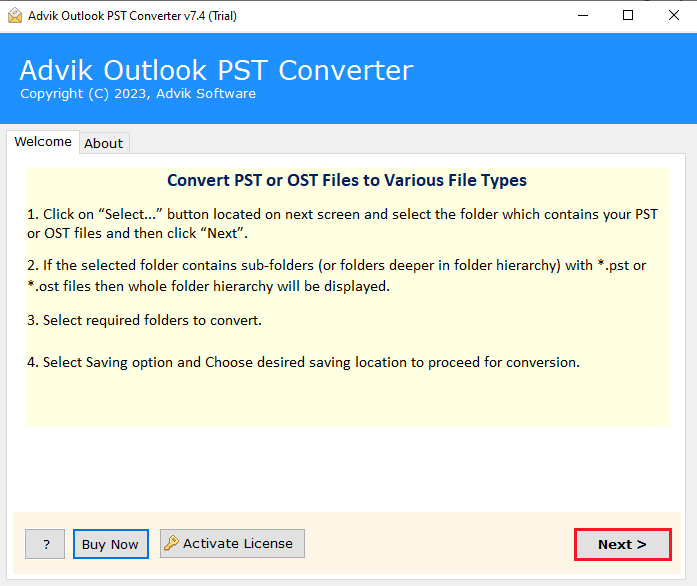The width and height of the screenshot is (697, 586).
Task: Maximize the Advik converter window
Action: pos(628,16)
